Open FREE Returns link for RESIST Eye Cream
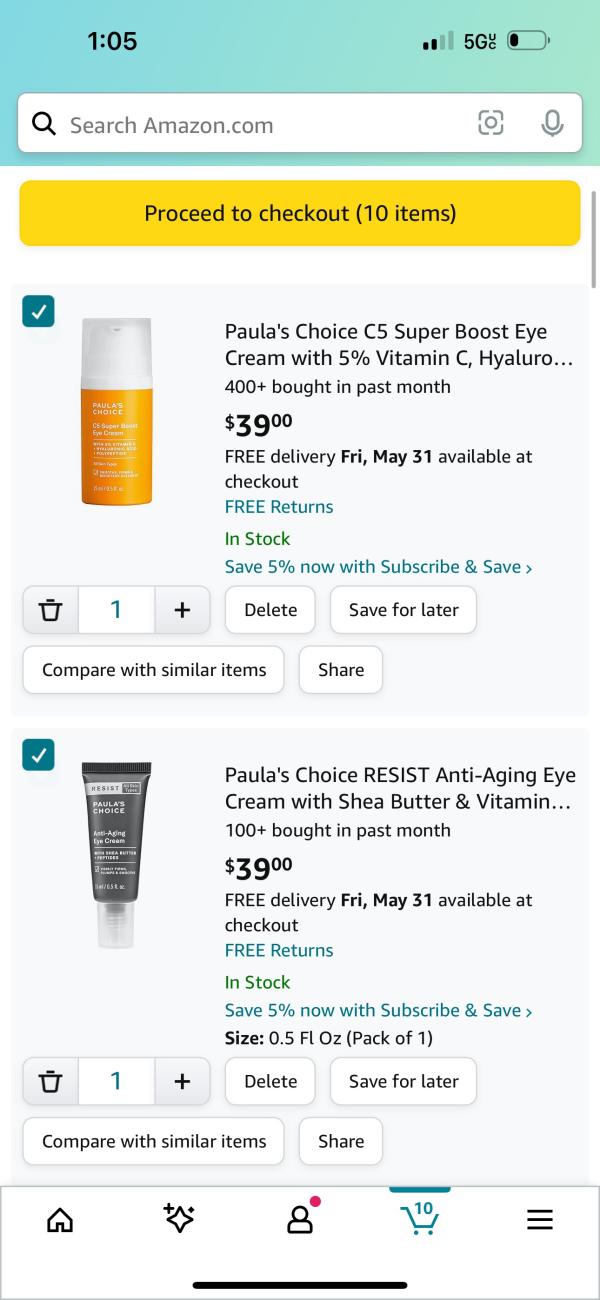 (x=279, y=950)
